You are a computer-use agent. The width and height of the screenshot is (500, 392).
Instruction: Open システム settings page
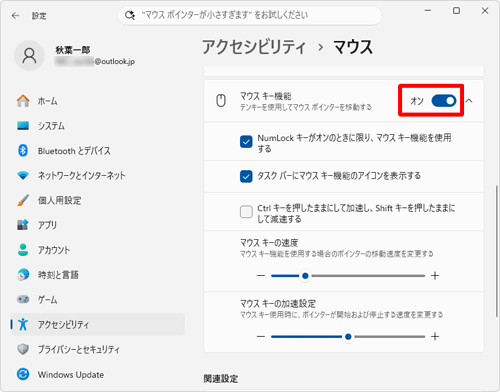click(x=97, y=126)
